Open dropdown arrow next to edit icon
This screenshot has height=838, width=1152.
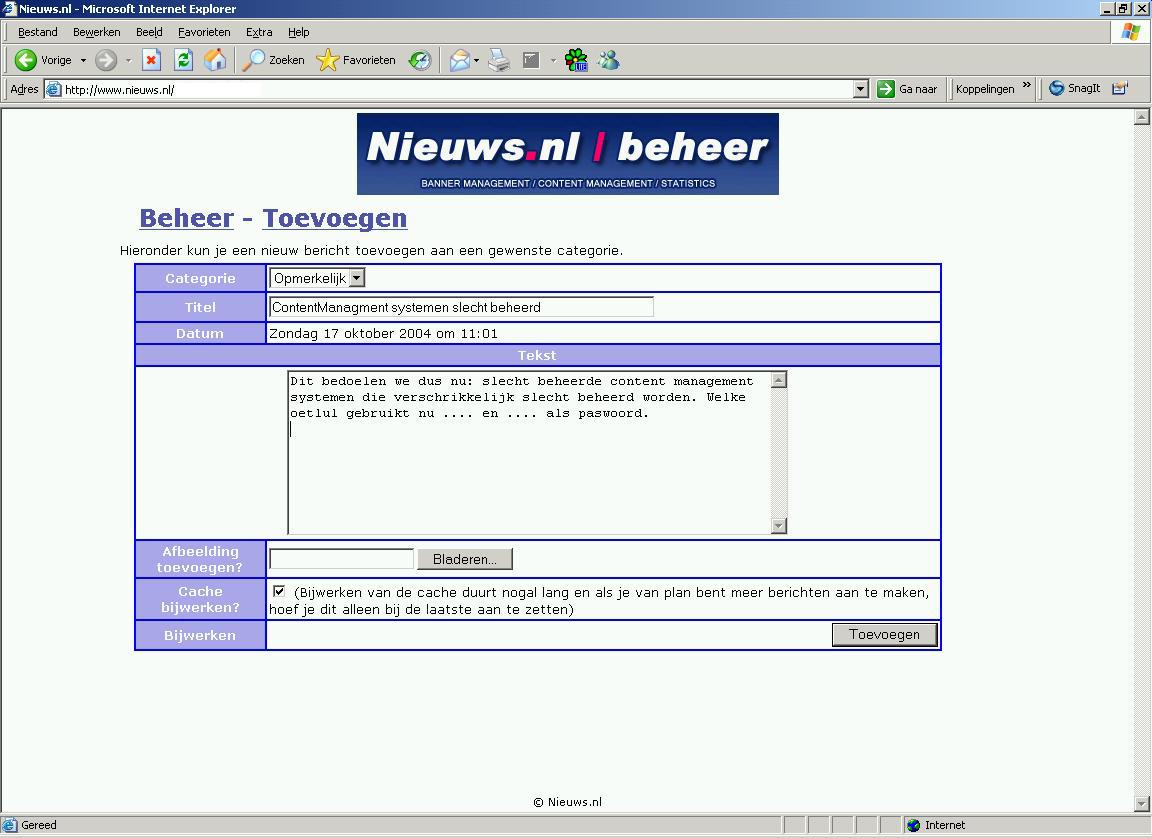(552, 60)
